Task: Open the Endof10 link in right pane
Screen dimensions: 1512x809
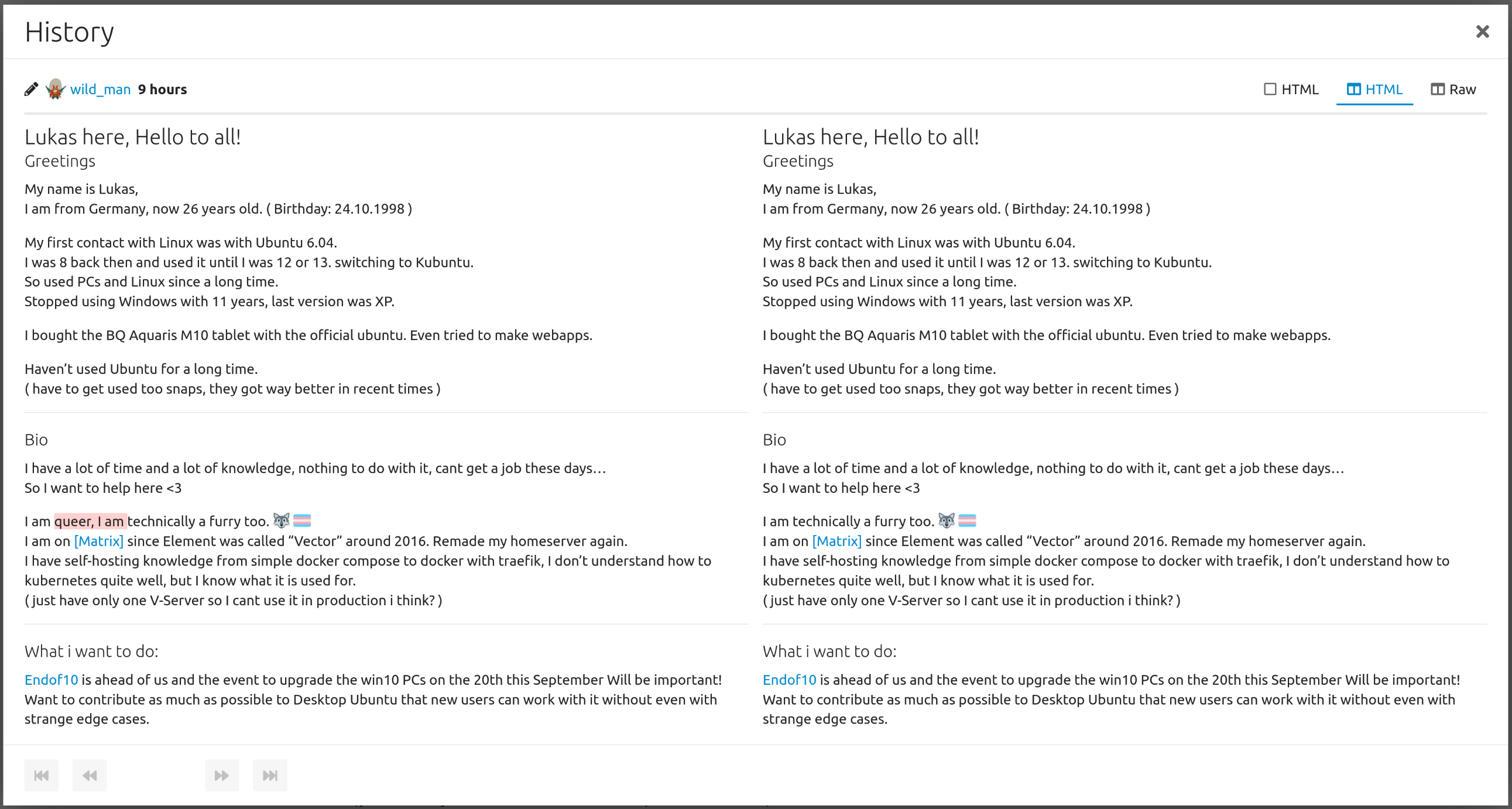Action: coord(789,679)
